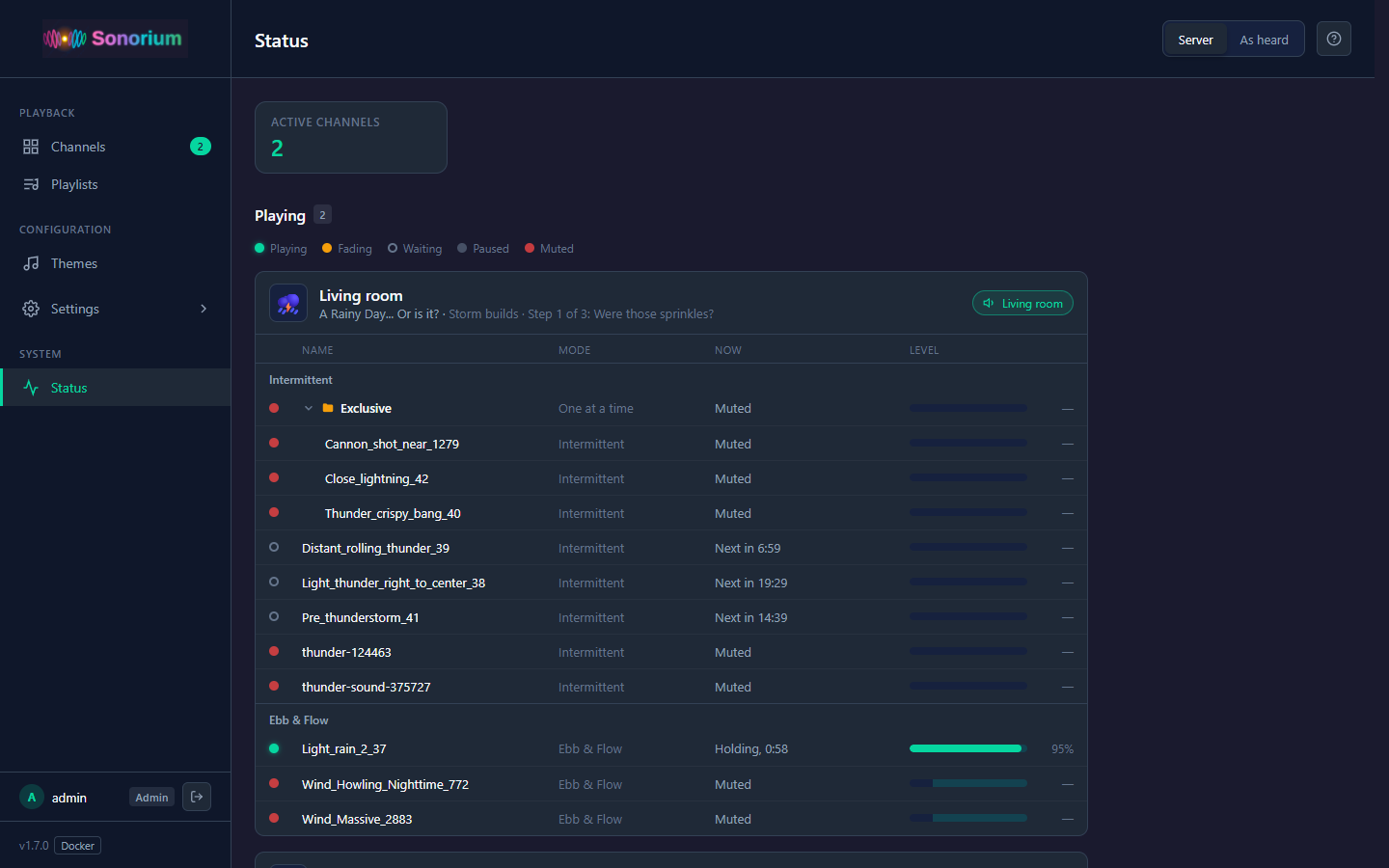
Task: Click the Exclusive folder icon
Action: tap(328, 408)
